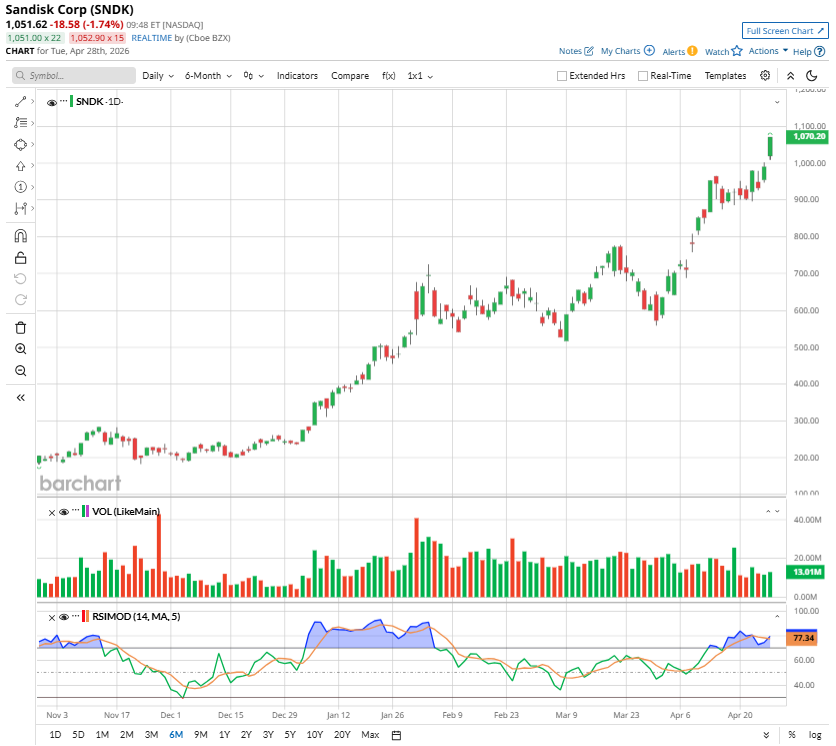Select the 5Y time range

coord(290,735)
